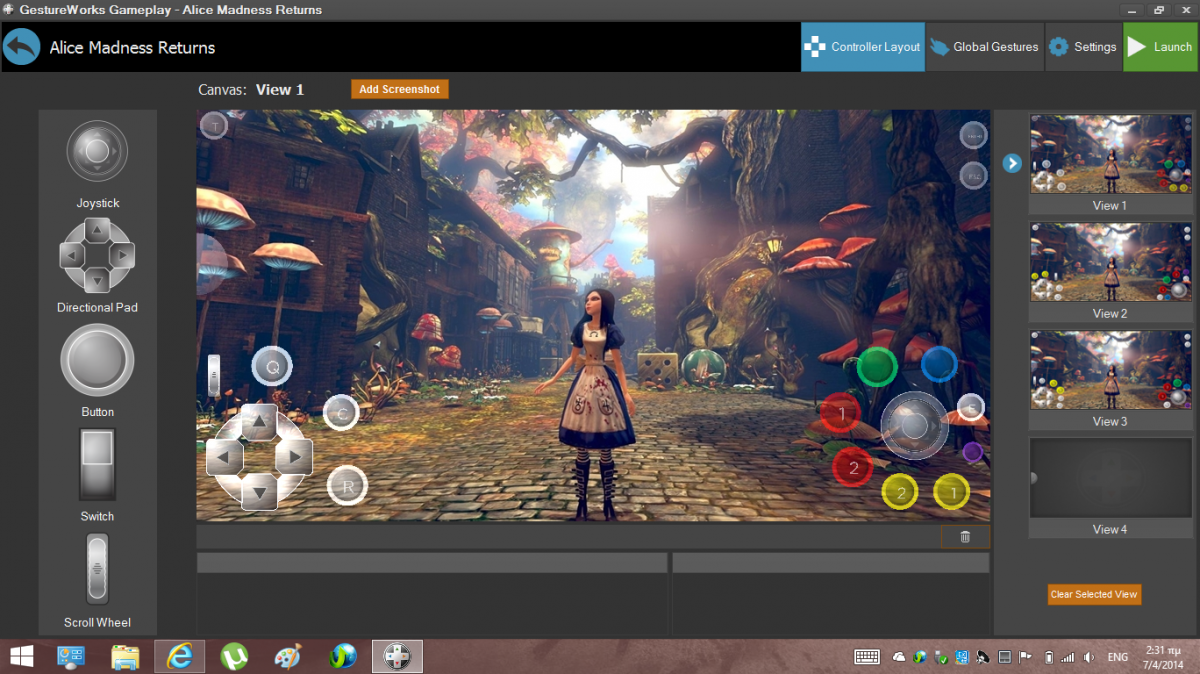Viewport: 1200px width, 674px height.
Task: Select the blue button on the canvas
Action: (939, 364)
